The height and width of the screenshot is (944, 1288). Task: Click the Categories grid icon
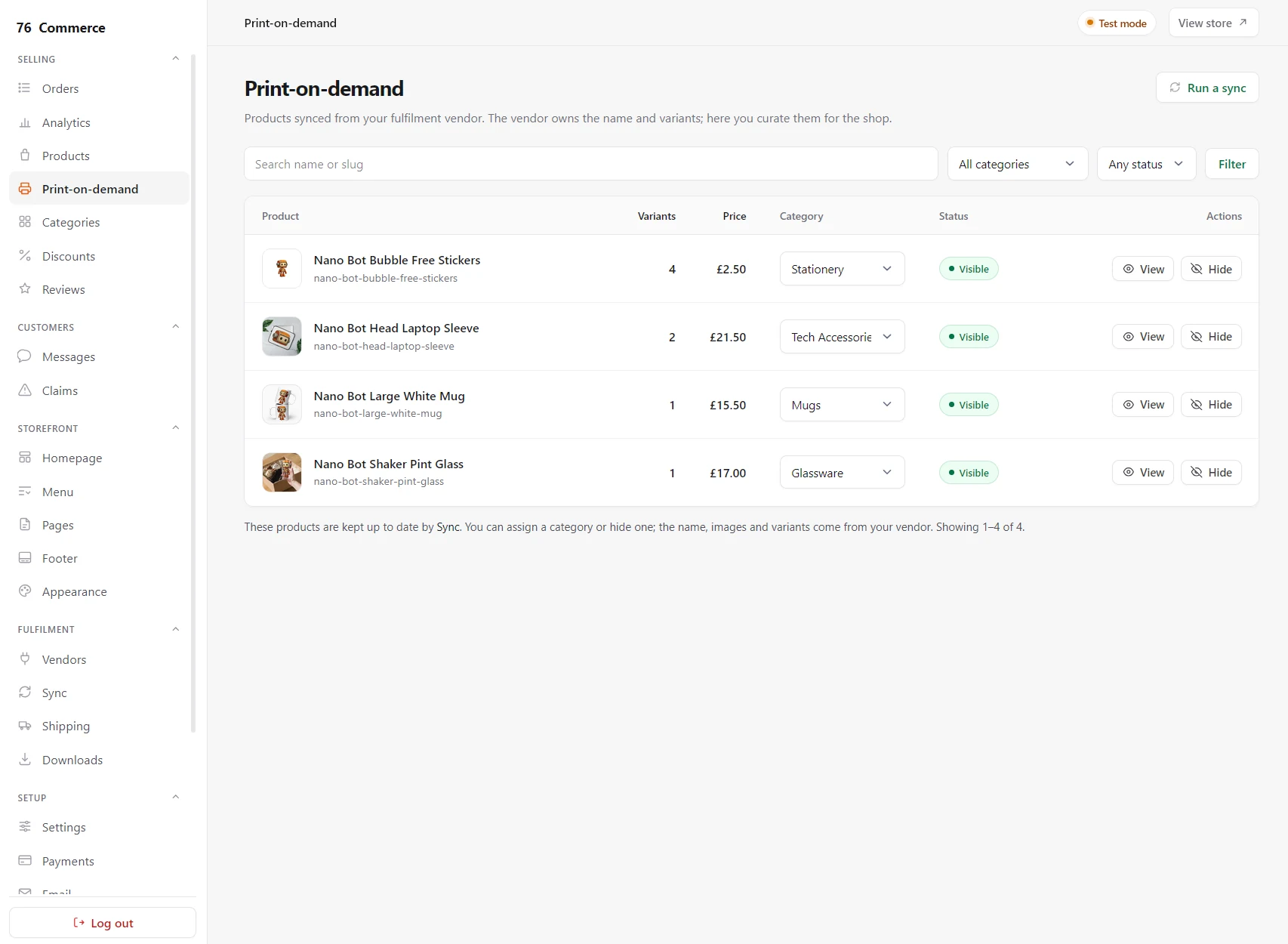tap(25, 222)
